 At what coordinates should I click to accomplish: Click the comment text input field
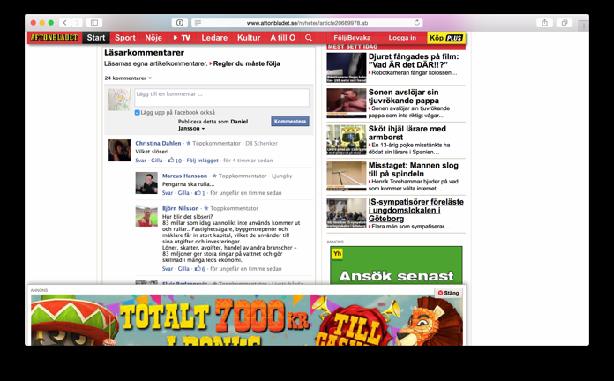222,98
